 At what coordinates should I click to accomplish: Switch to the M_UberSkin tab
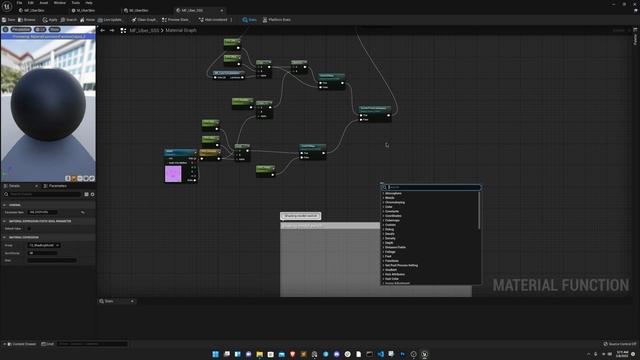point(83,10)
